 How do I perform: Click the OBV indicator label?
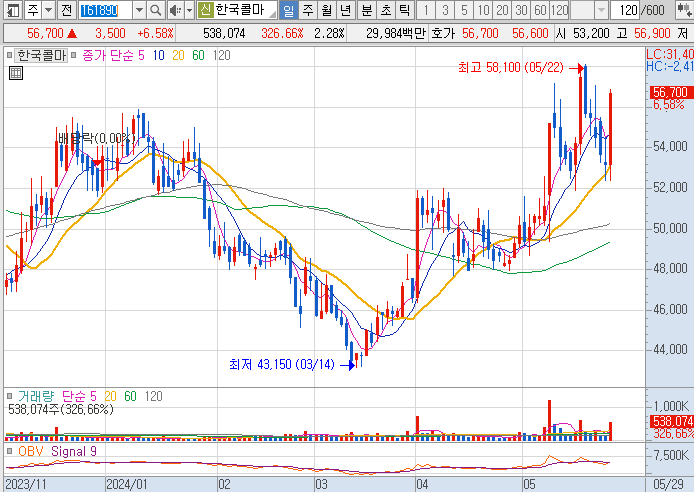tap(31, 451)
